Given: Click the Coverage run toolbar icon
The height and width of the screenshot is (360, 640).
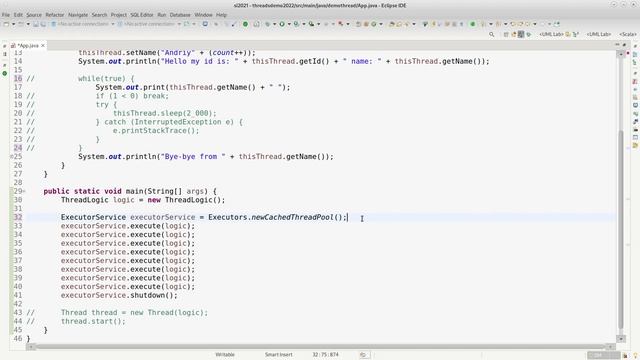Looking at the screenshot, I should pos(297,24).
